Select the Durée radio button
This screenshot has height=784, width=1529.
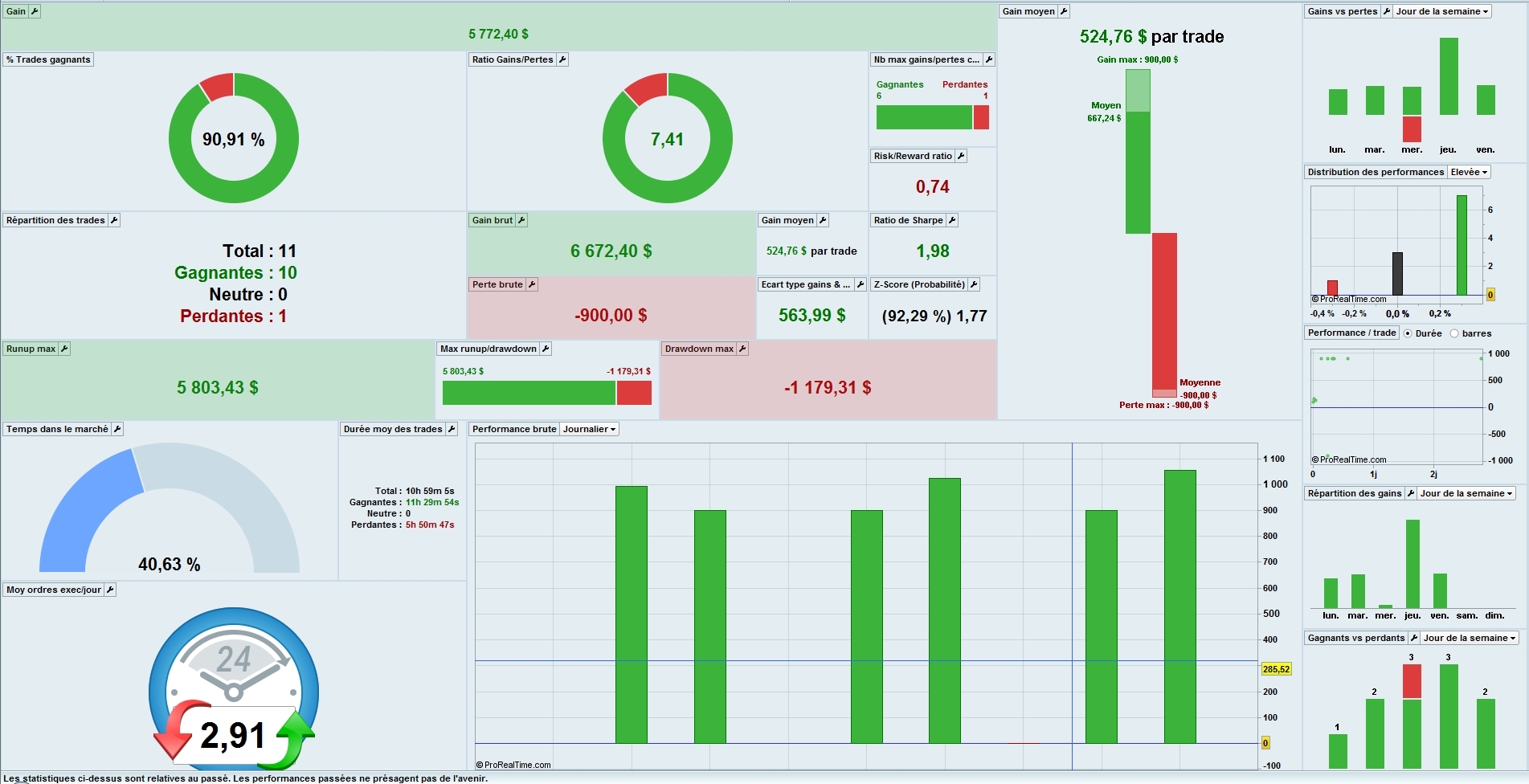[x=1408, y=333]
